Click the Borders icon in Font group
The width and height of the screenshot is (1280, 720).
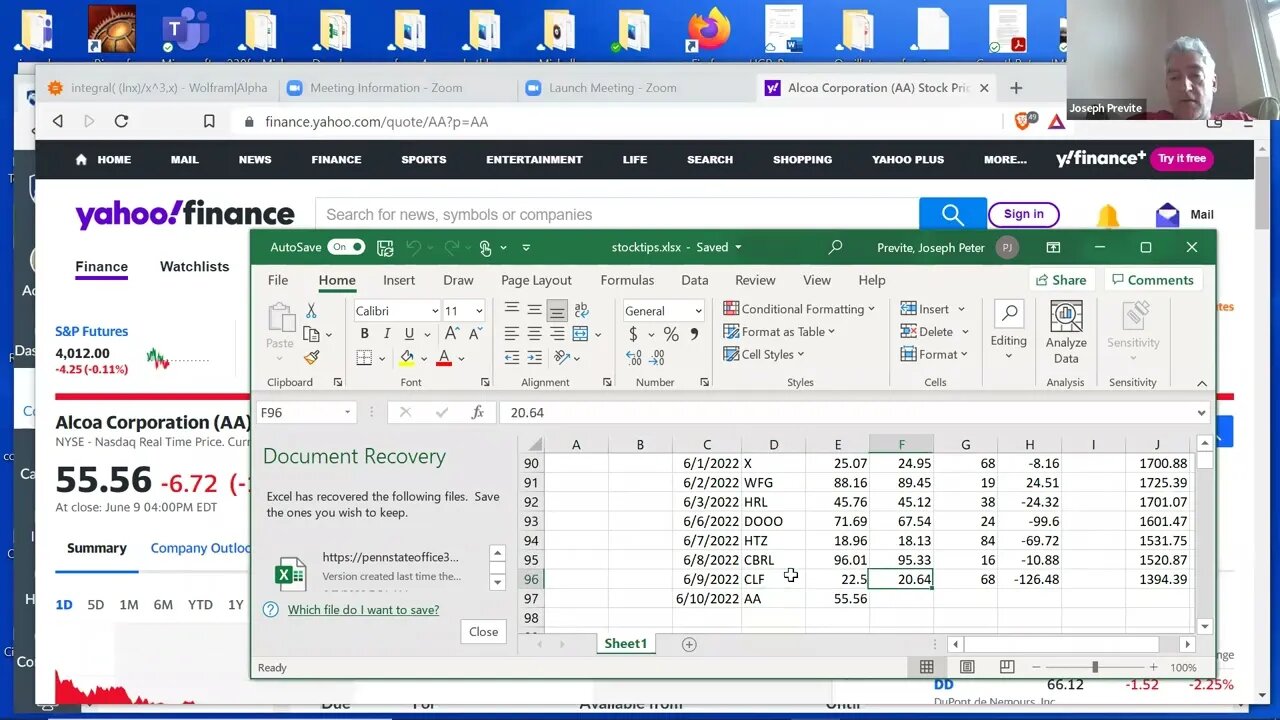[x=364, y=357]
